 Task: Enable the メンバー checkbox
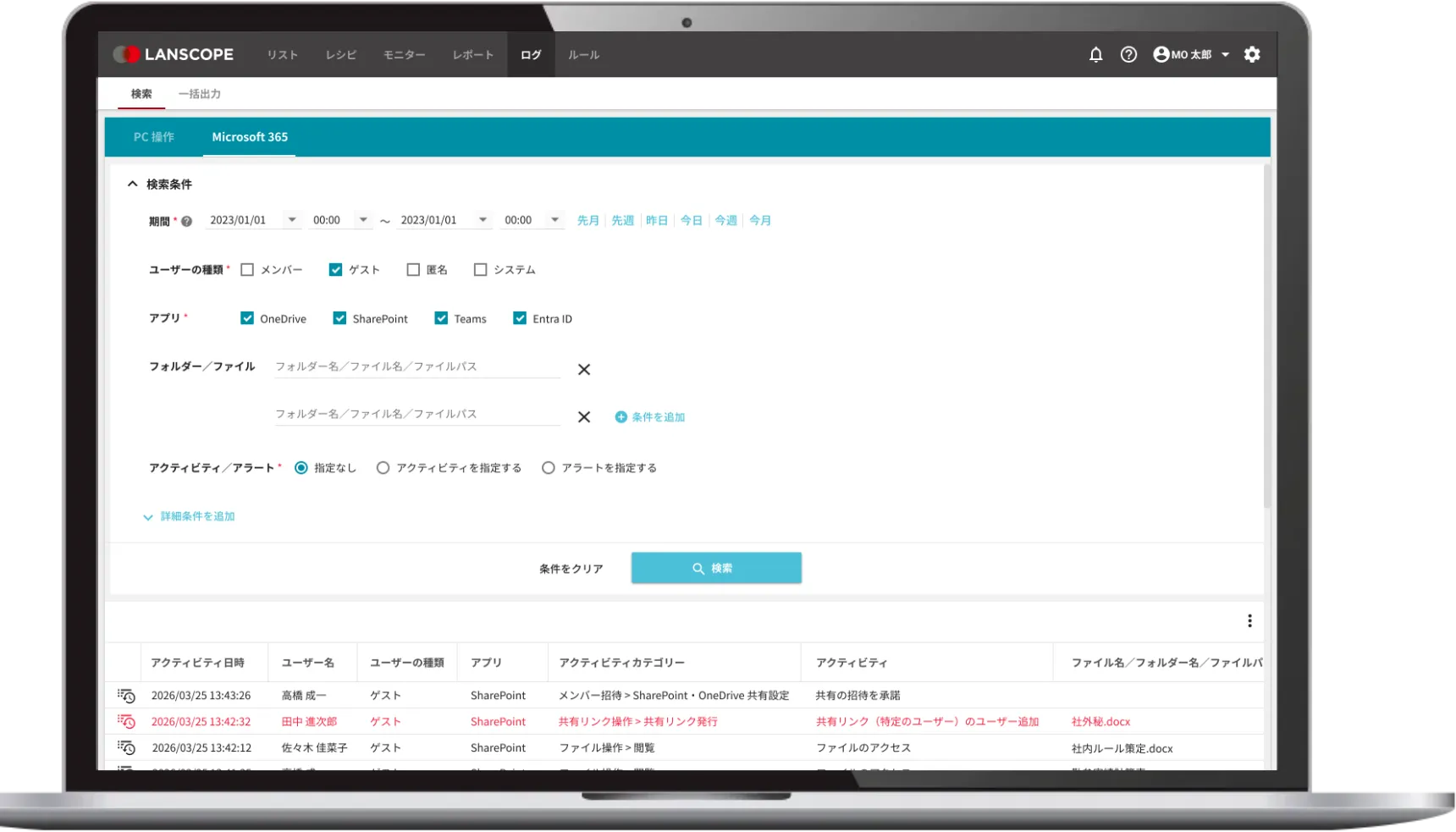pos(246,269)
